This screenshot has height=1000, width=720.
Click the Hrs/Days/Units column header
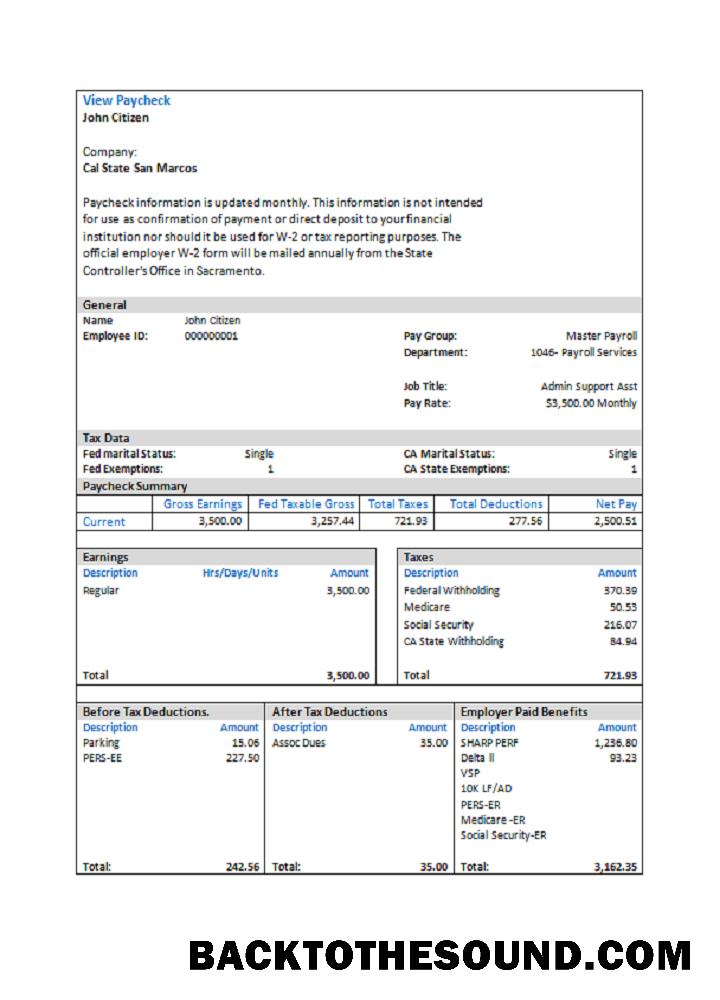click(x=240, y=573)
